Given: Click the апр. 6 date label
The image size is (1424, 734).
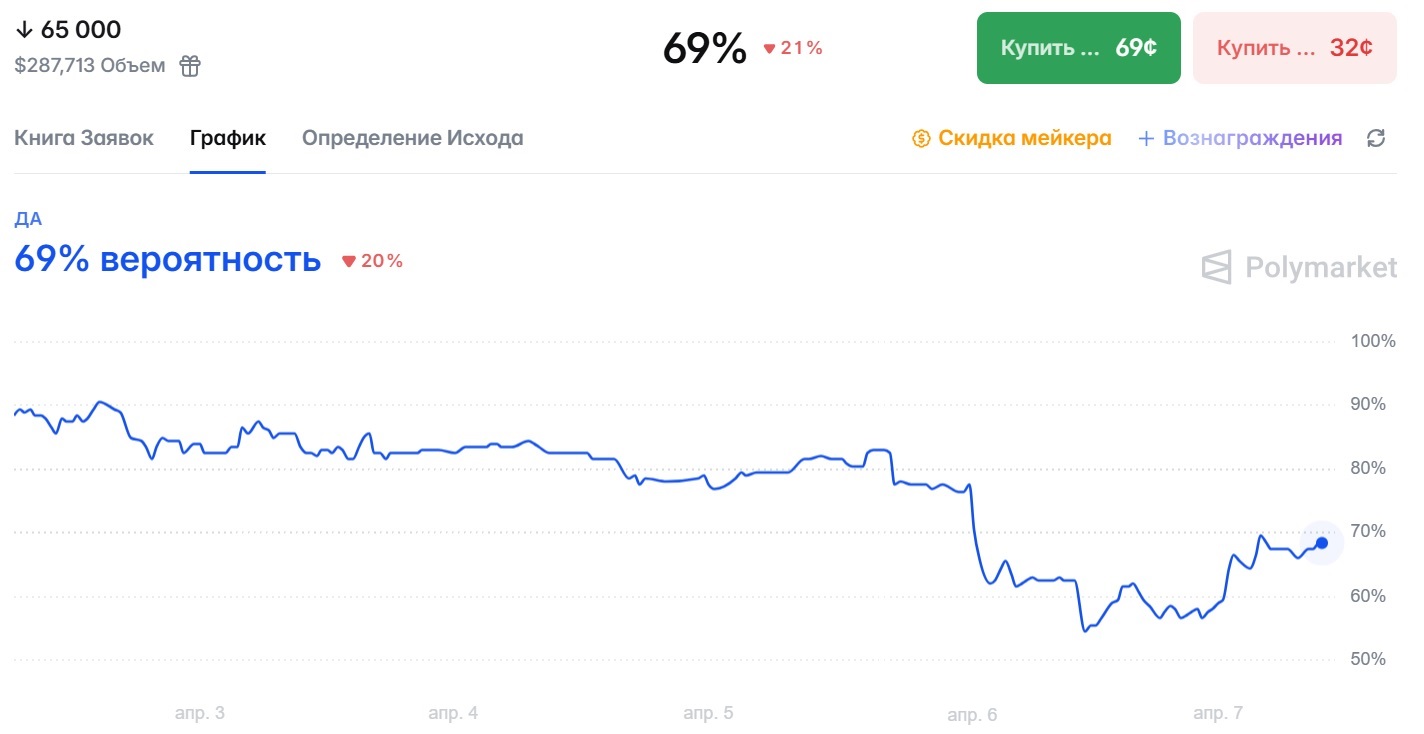Looking at the screenshot, I should point(973,715).
